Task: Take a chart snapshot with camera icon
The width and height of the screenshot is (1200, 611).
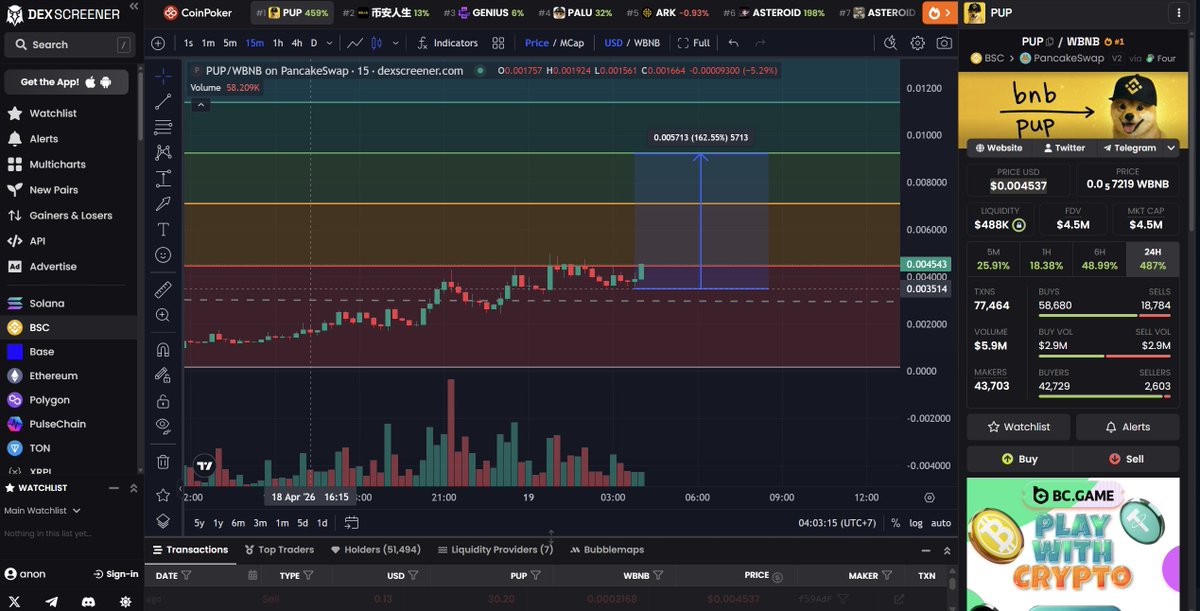Action: click(x=944, y=43)
